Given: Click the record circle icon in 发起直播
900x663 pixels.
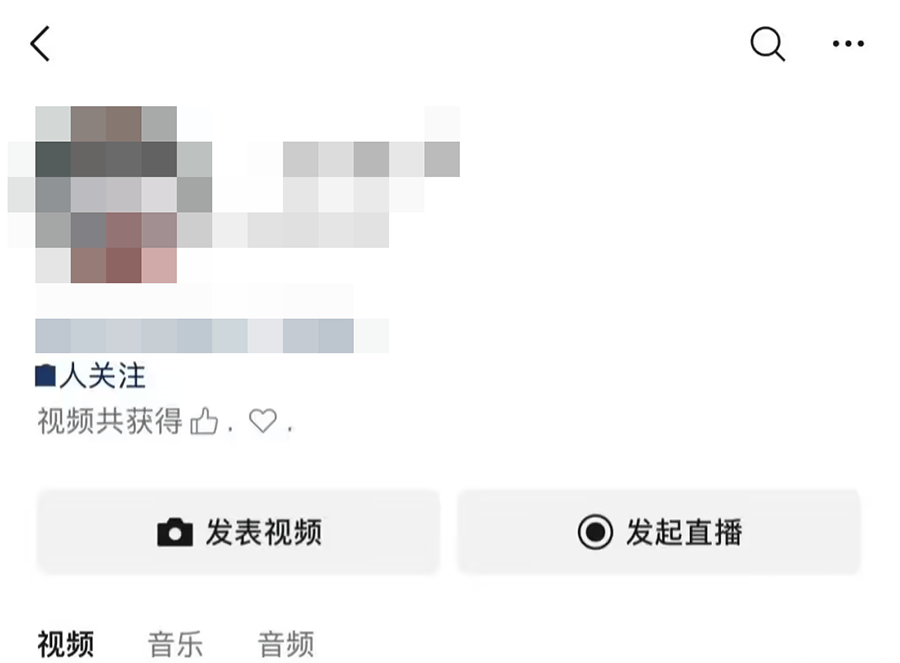Looking at the screenshot, I should click(595, 532).
